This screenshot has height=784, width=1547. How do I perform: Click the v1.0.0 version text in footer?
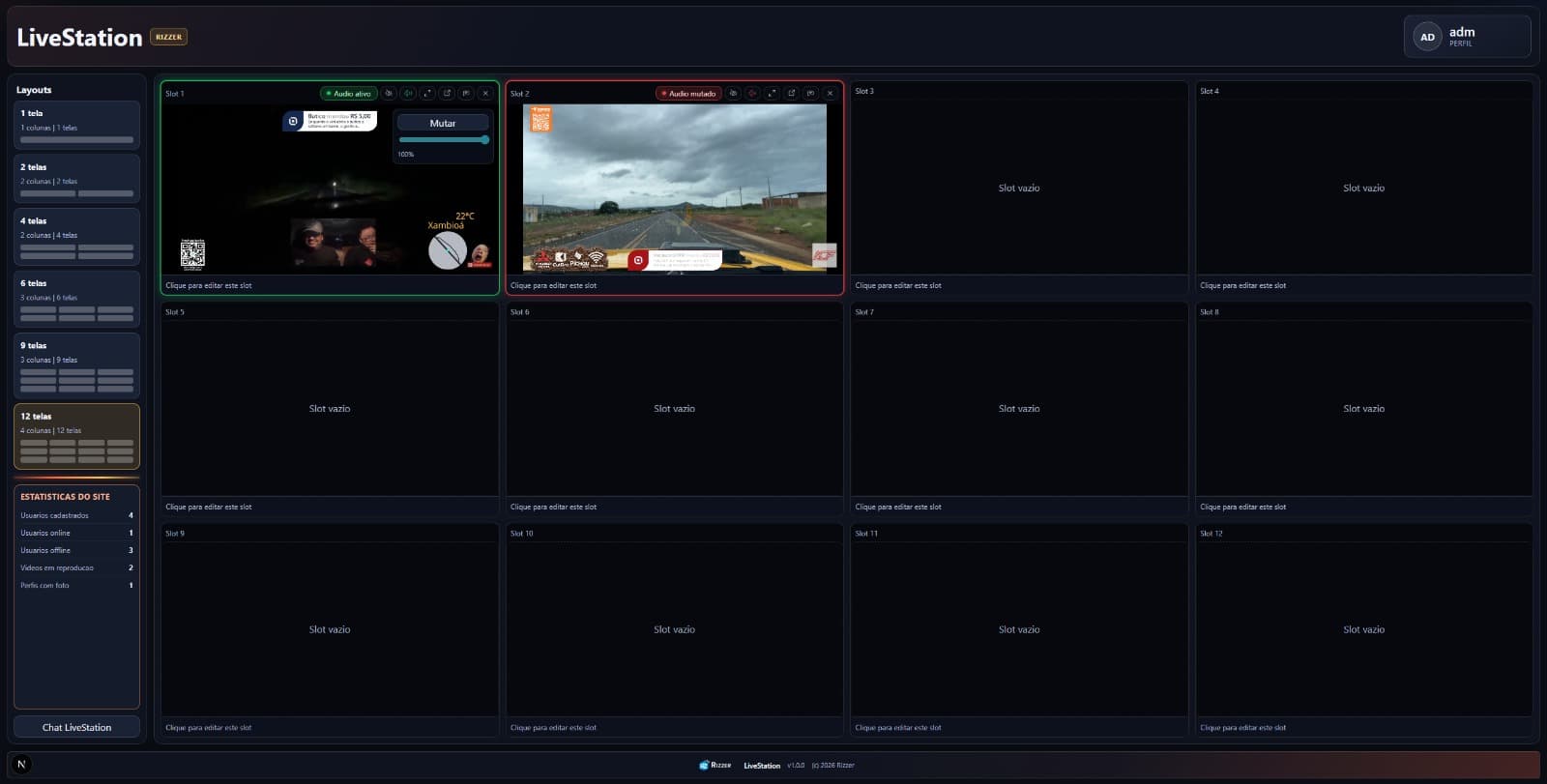[x=796, y=766]
